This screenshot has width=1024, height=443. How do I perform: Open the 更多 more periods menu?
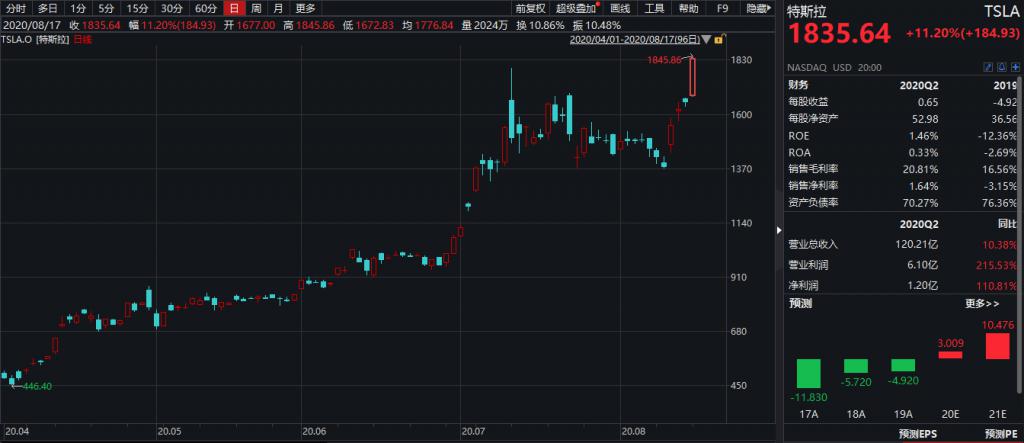[305, 8]
